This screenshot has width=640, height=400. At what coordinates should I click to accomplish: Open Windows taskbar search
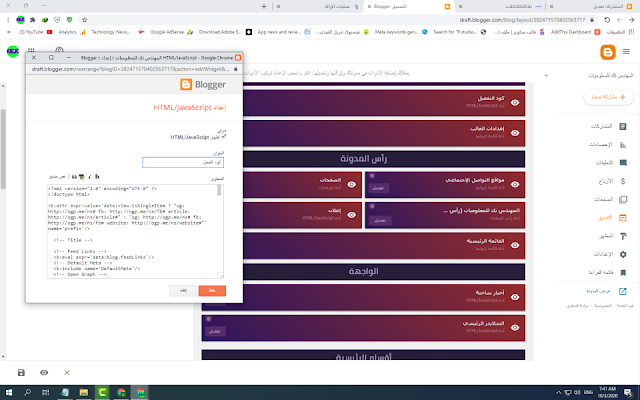[27, 393]
